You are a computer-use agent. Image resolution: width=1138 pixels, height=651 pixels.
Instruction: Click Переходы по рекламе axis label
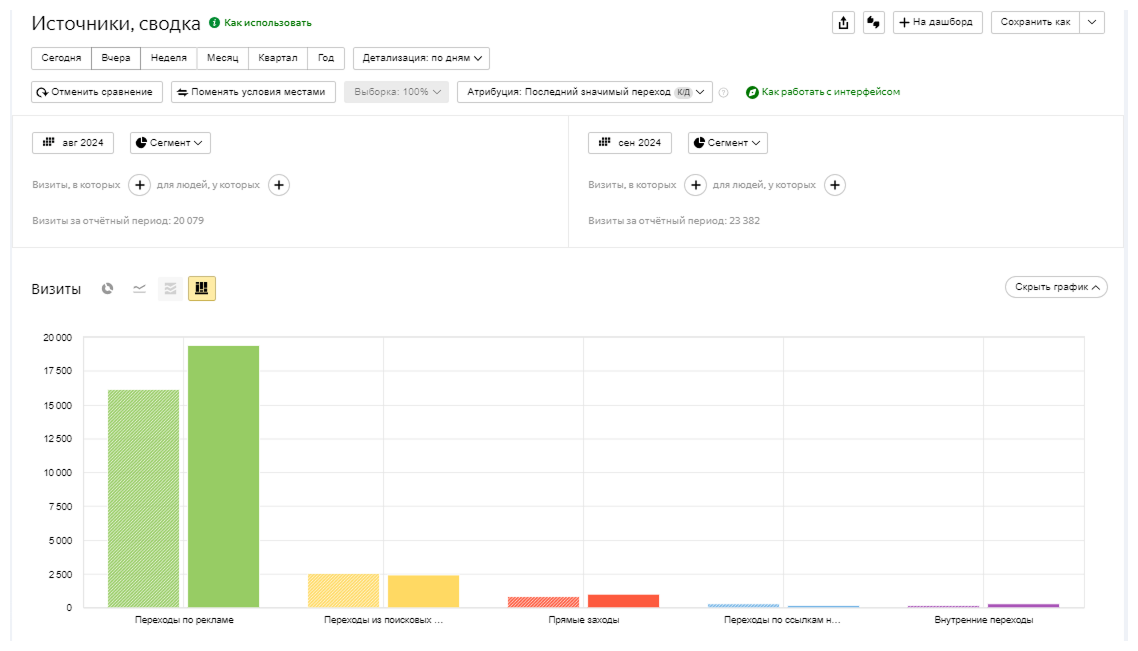[x=184, y=621]
